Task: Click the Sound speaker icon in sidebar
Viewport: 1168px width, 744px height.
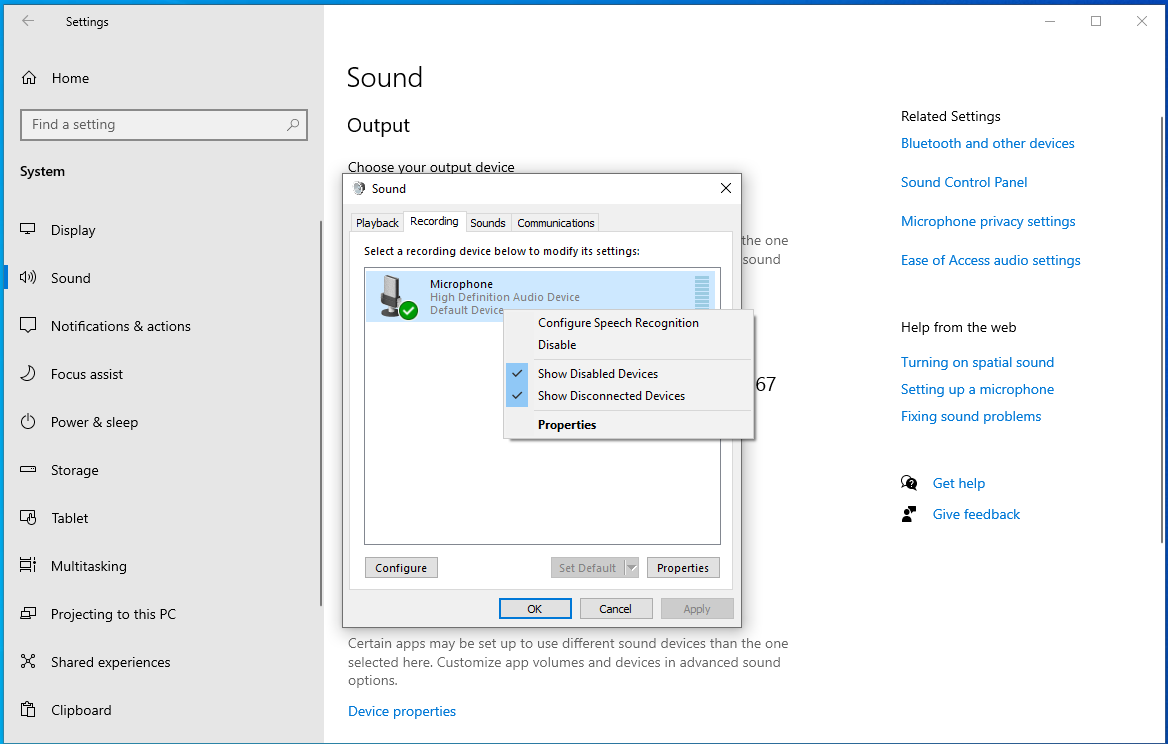Action: pos(28,277)
